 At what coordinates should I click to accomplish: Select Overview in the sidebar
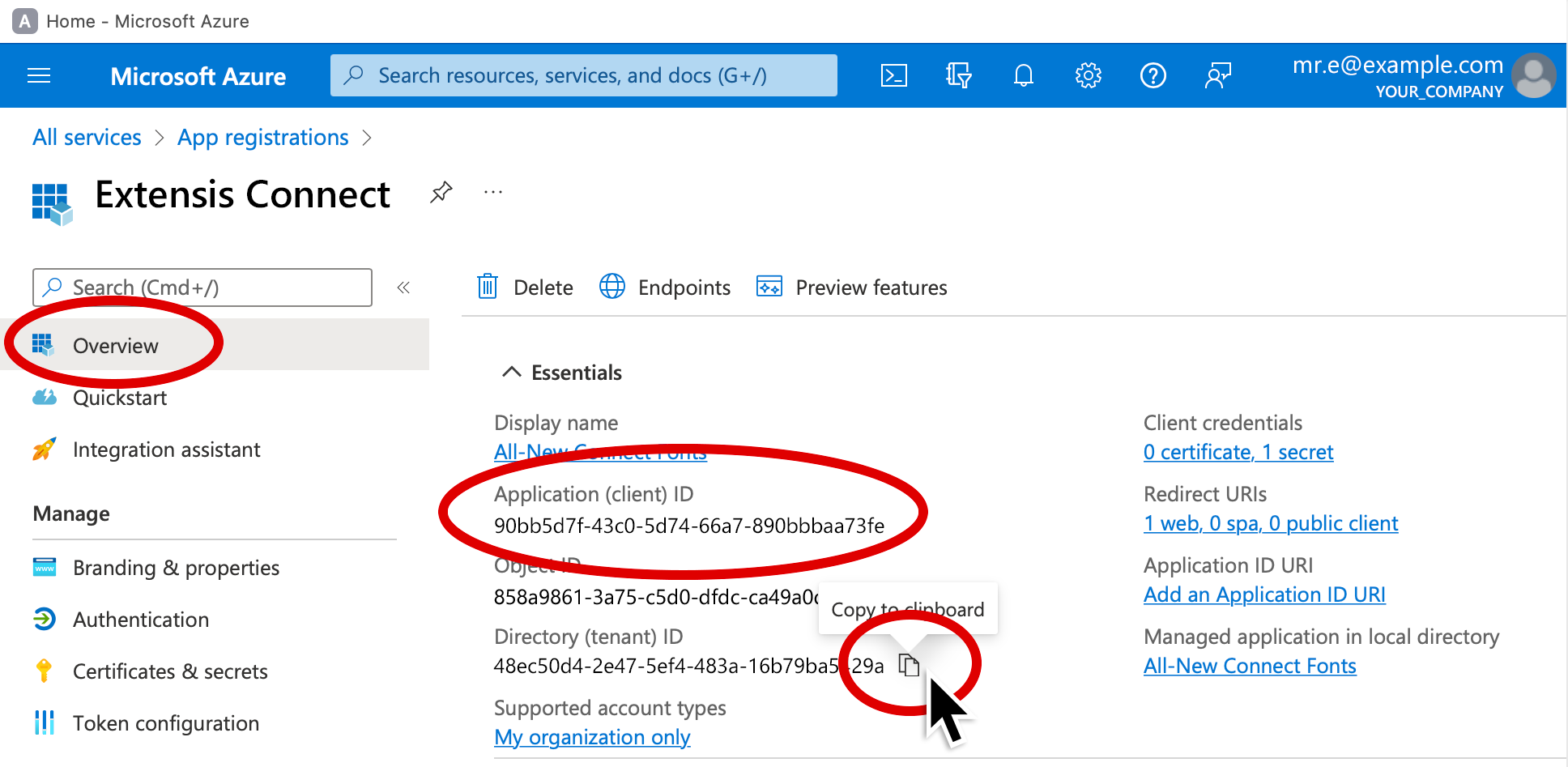[215, 345]
